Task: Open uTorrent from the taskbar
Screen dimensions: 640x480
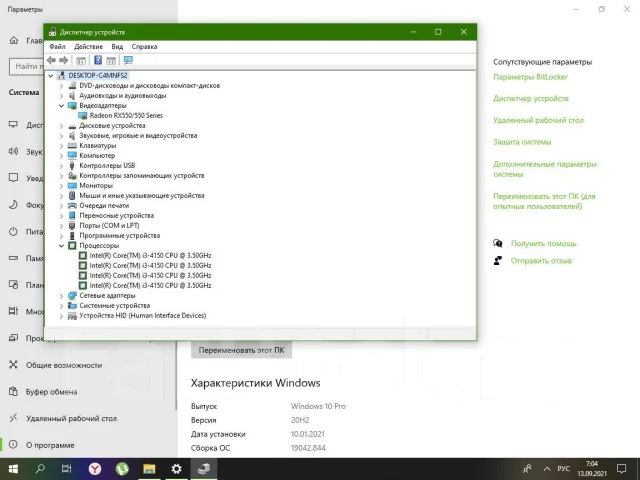Action: pos(122,469)
